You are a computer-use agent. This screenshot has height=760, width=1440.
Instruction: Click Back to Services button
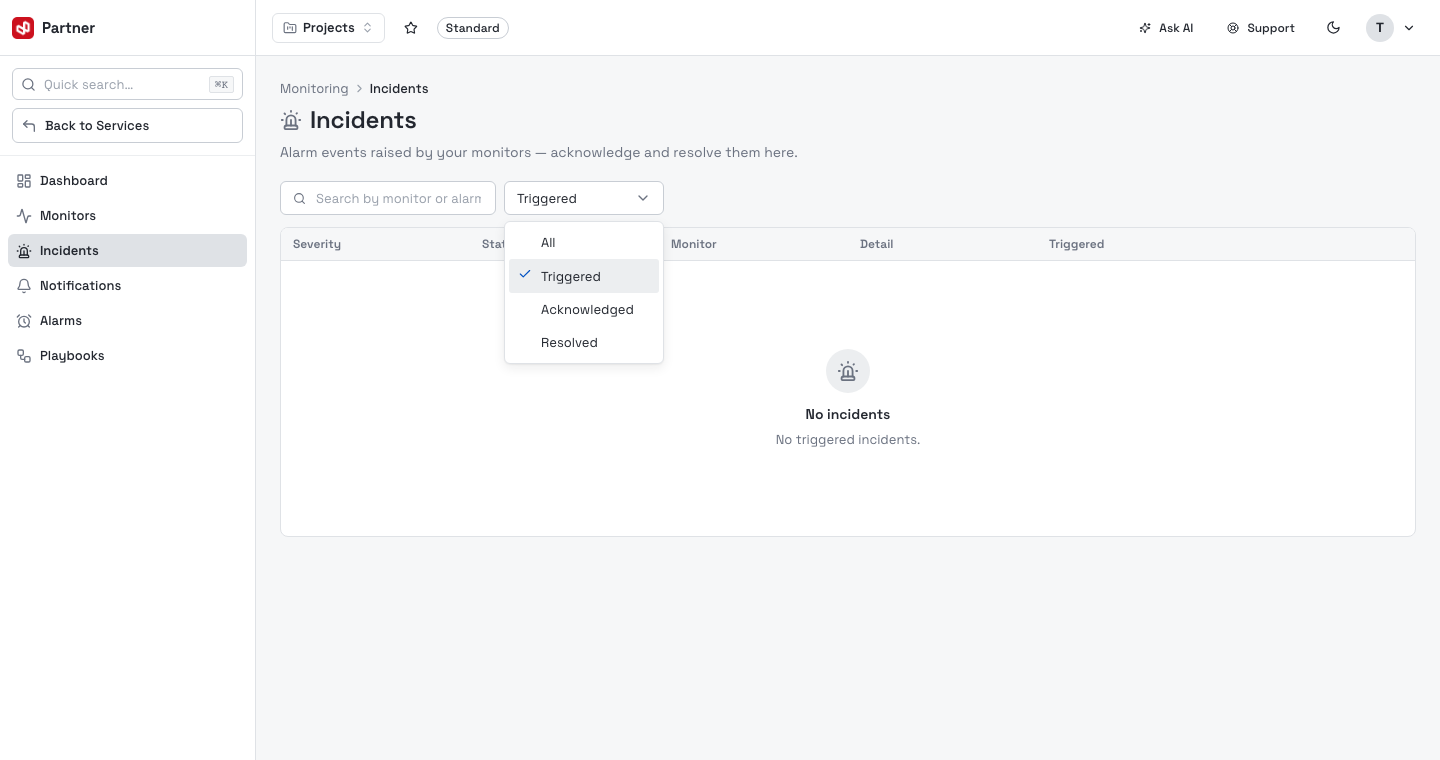(x=127, y=126)
